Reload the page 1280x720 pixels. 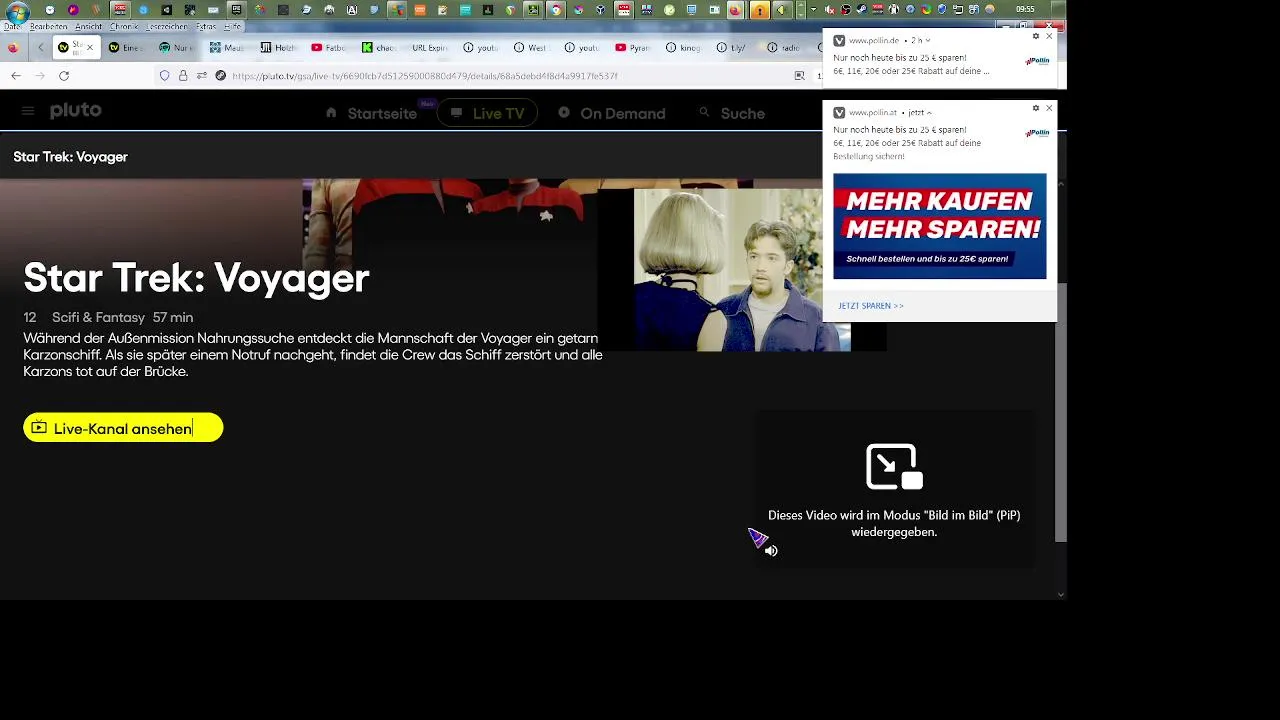64,76
